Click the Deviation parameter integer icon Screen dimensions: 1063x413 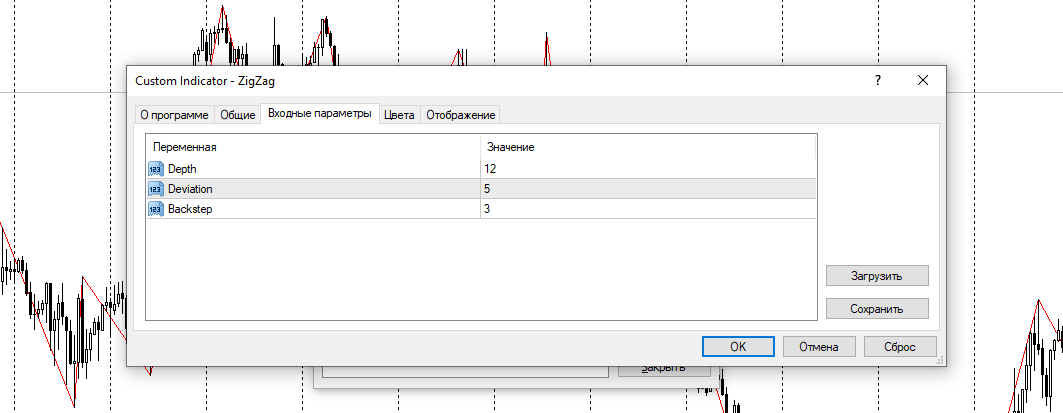(x=155, y=189)
